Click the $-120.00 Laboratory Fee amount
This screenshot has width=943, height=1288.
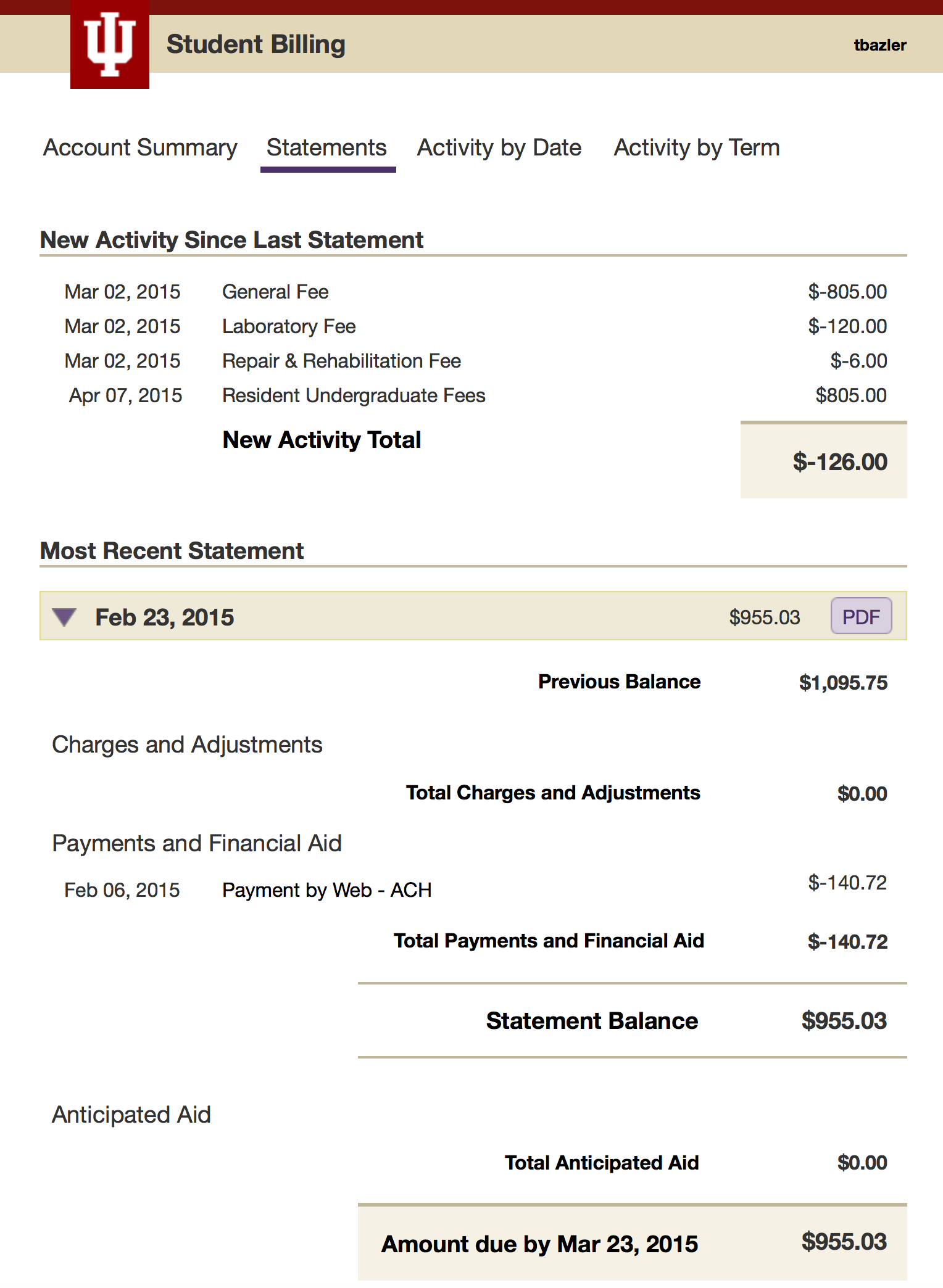847,326
